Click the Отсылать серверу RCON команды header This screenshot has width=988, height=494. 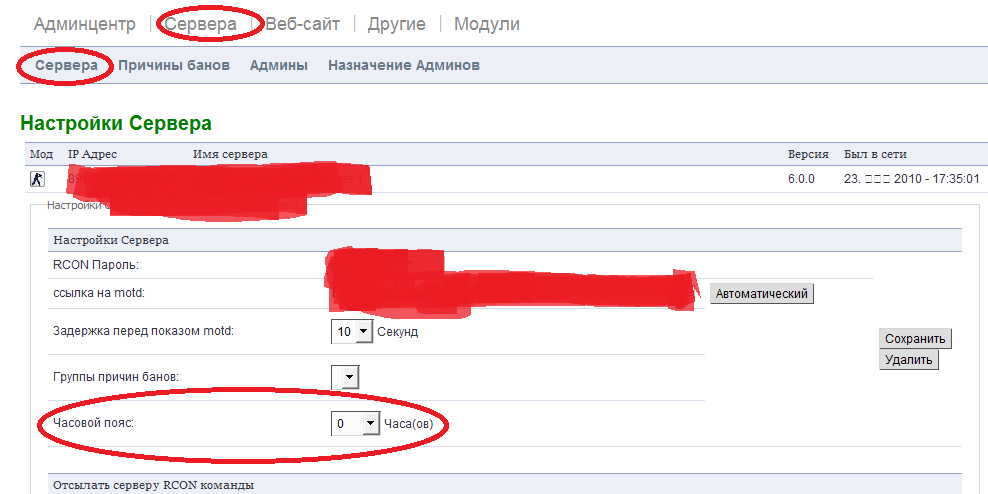(x=154, y=485)
